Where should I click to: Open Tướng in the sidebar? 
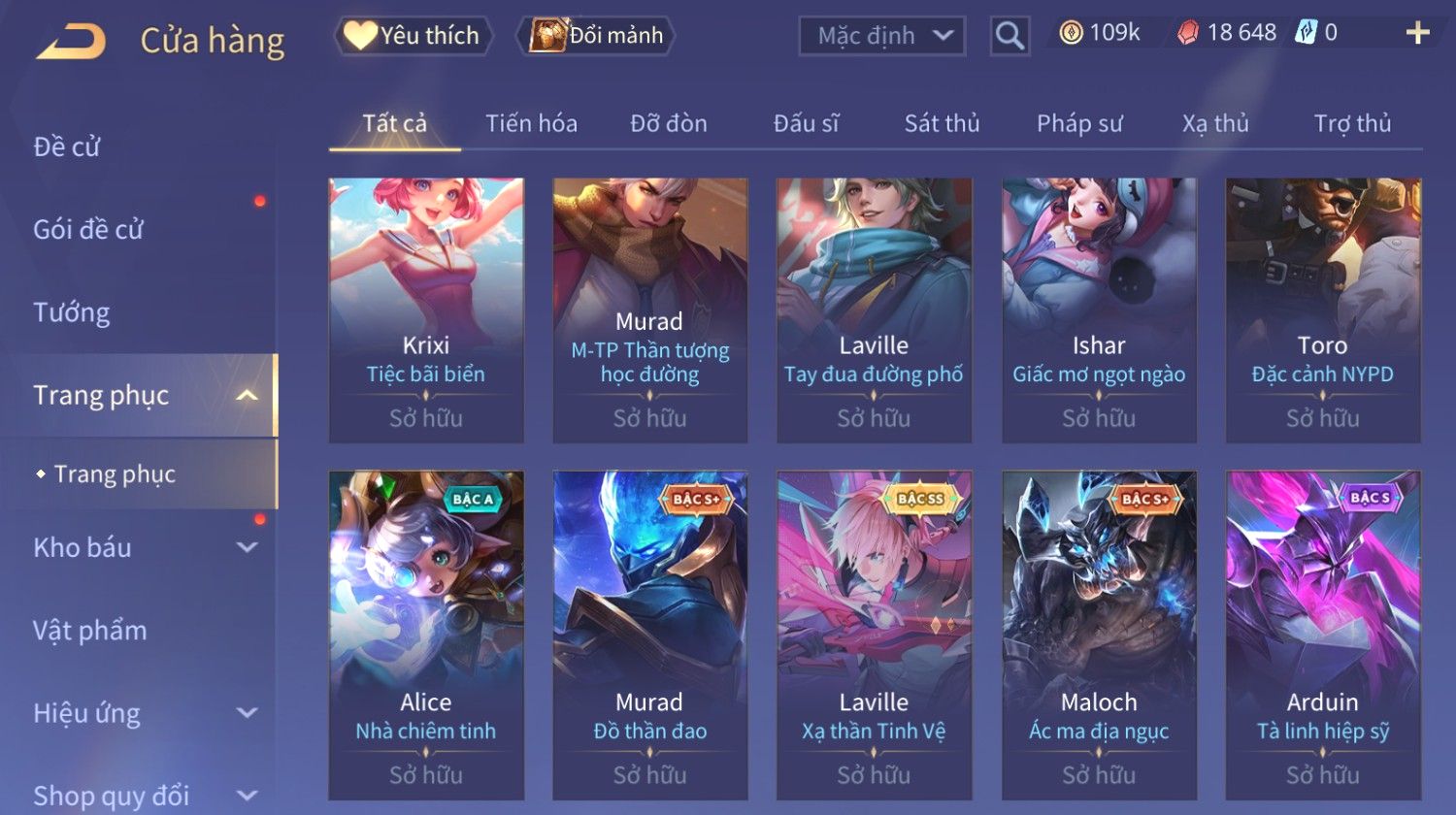pyautogui.click(x=72, y=312)
